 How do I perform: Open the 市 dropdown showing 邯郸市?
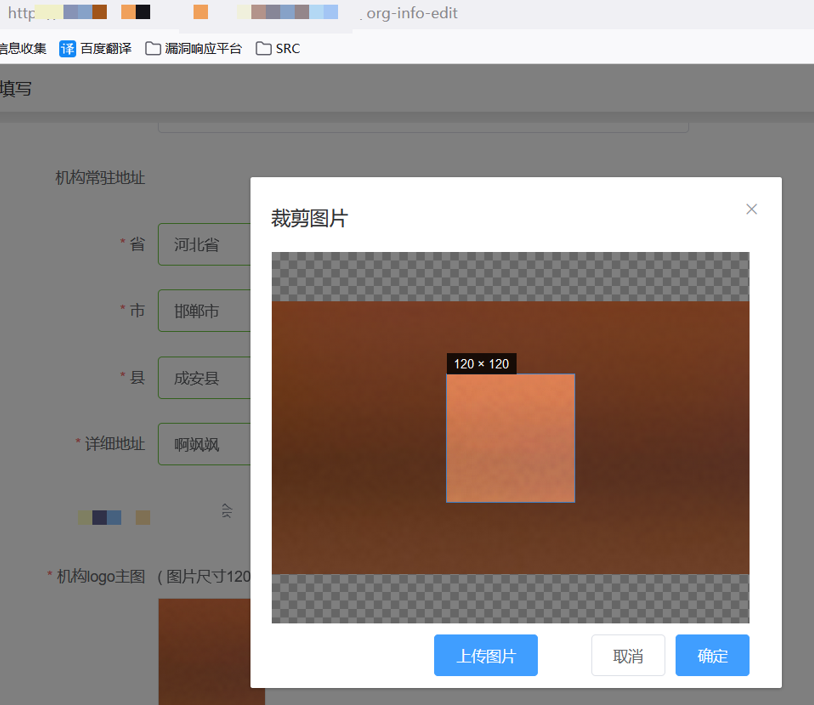(x=203, y=311)
